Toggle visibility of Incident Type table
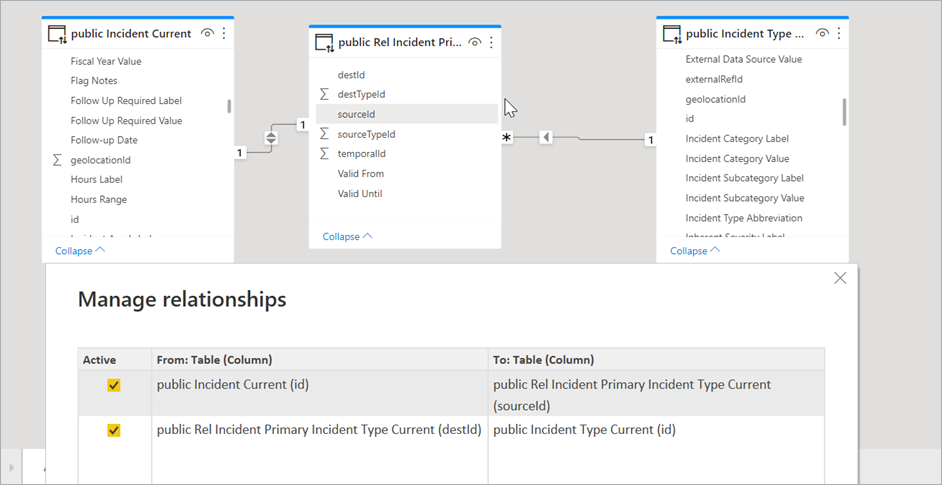Screen dimensions: 942x485 click(x=821, y=33)
